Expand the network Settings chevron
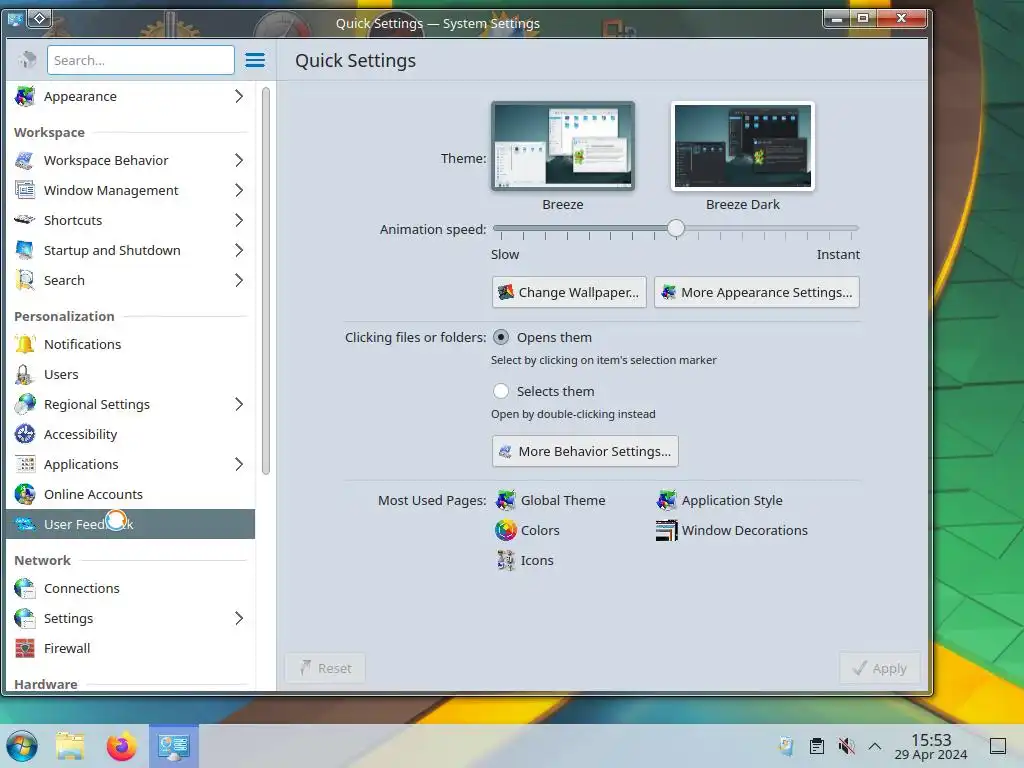This screenshot has width=1024, height=768. [239, 618]
